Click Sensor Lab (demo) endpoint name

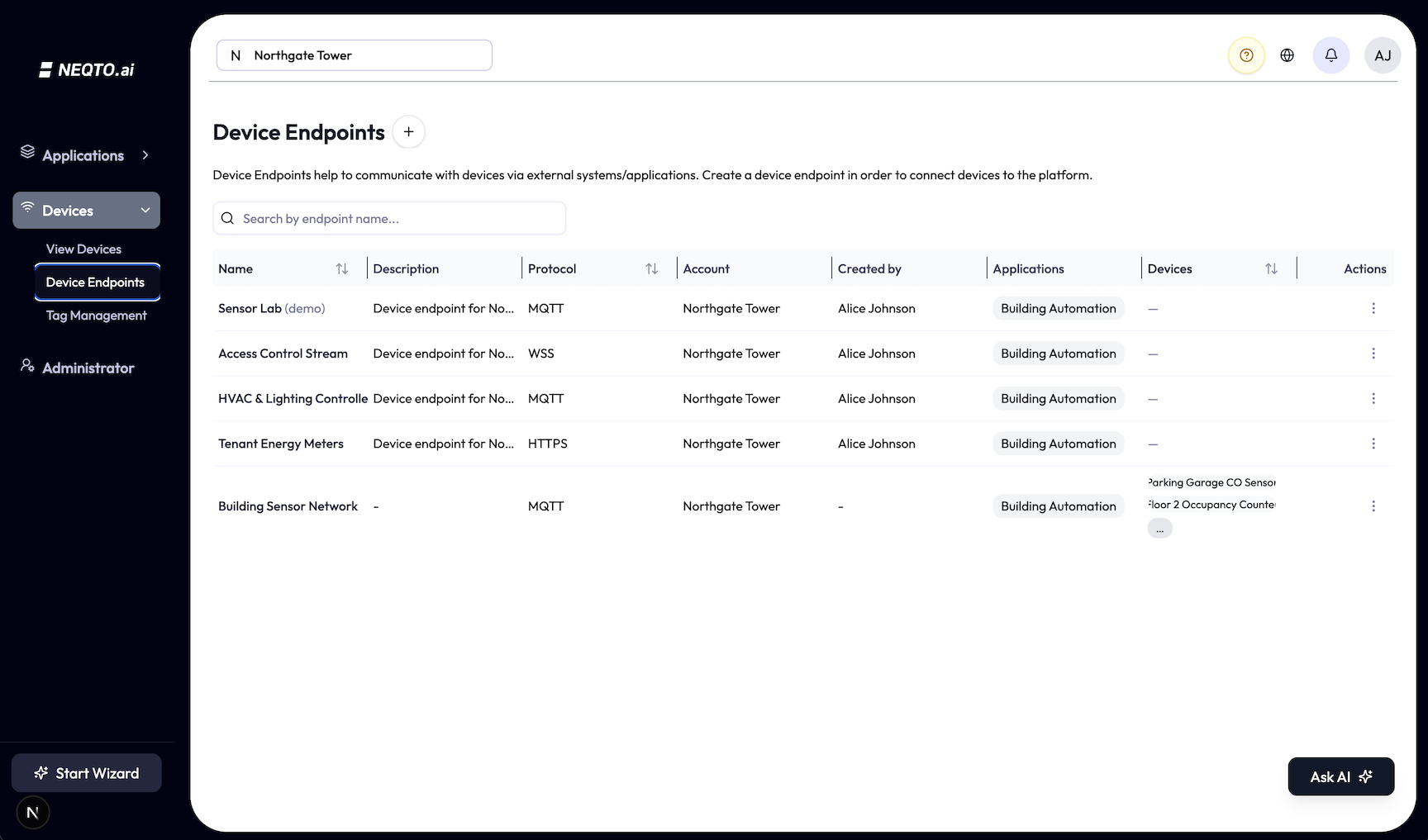tap(272, 308)
